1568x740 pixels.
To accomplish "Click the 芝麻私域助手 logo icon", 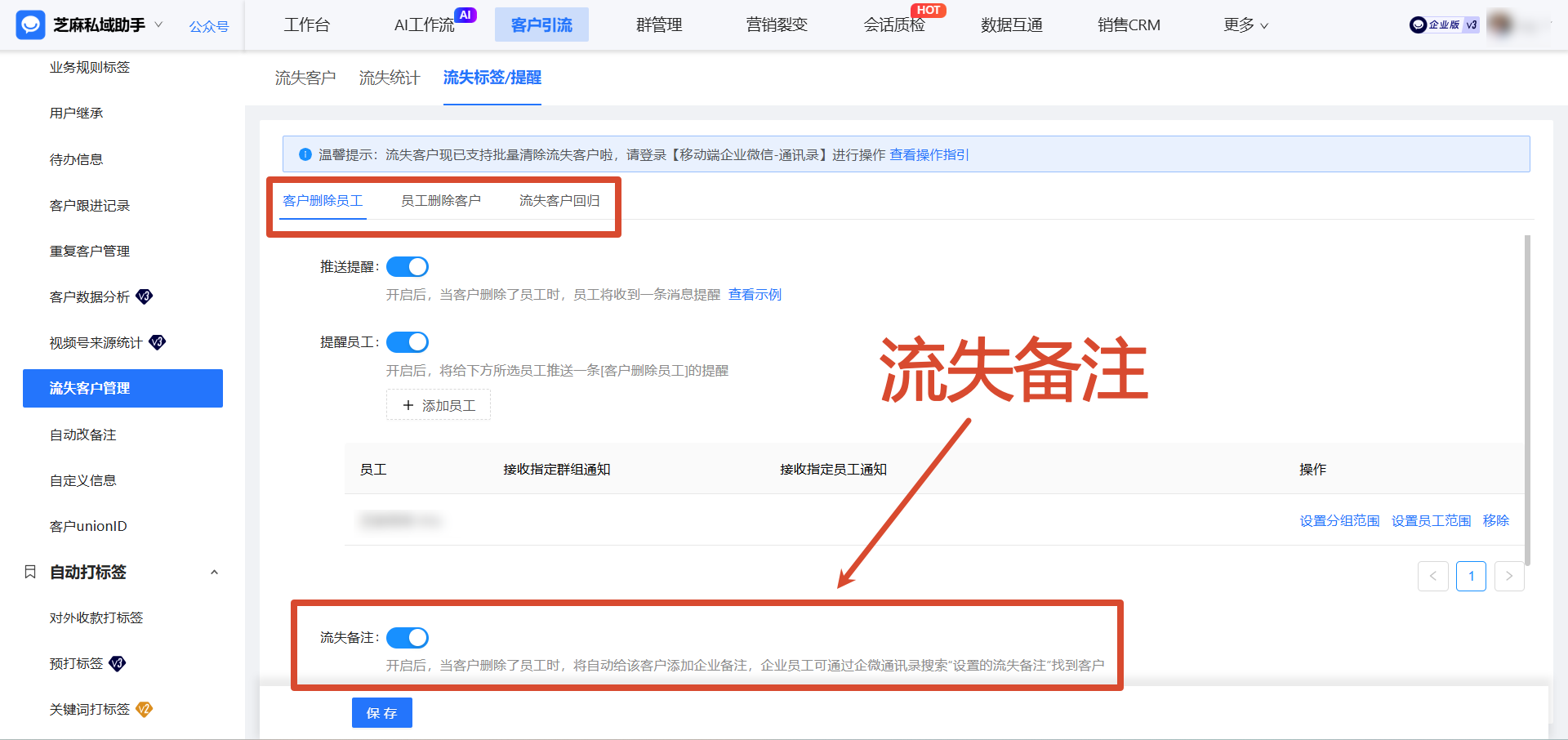I will click(x=30, y=25).
